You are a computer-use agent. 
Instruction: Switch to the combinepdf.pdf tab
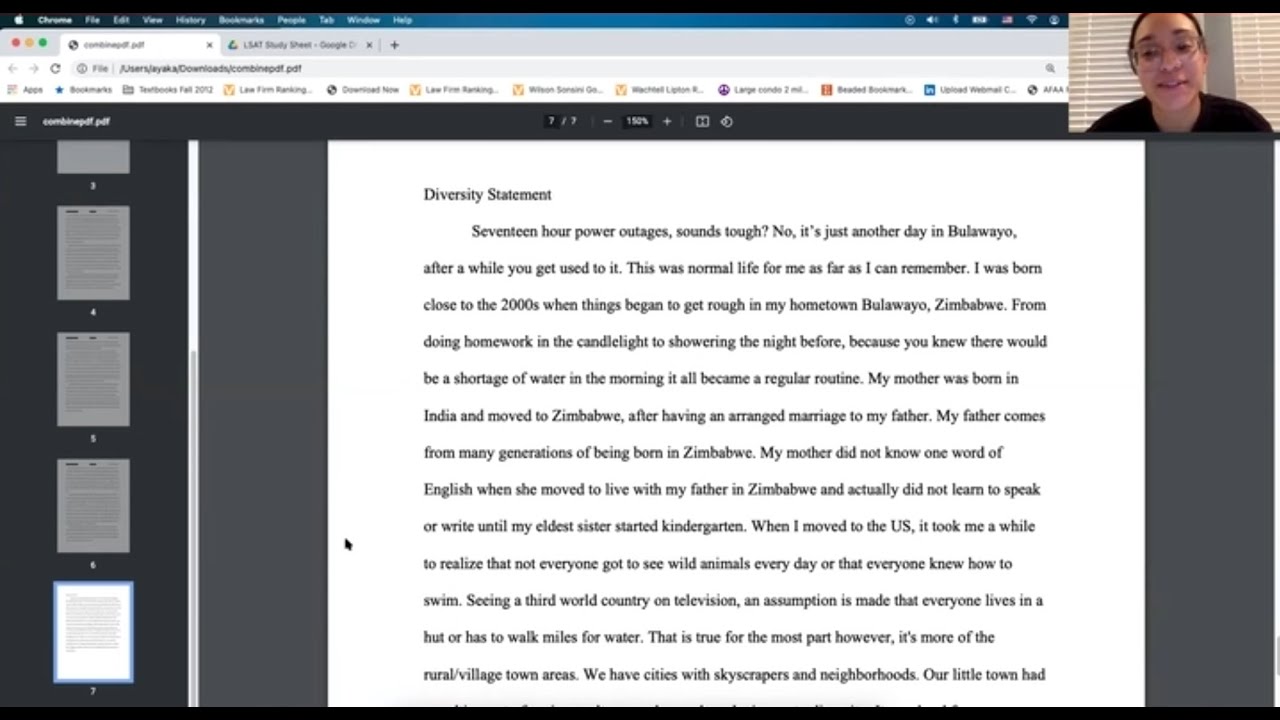(139, 45)
